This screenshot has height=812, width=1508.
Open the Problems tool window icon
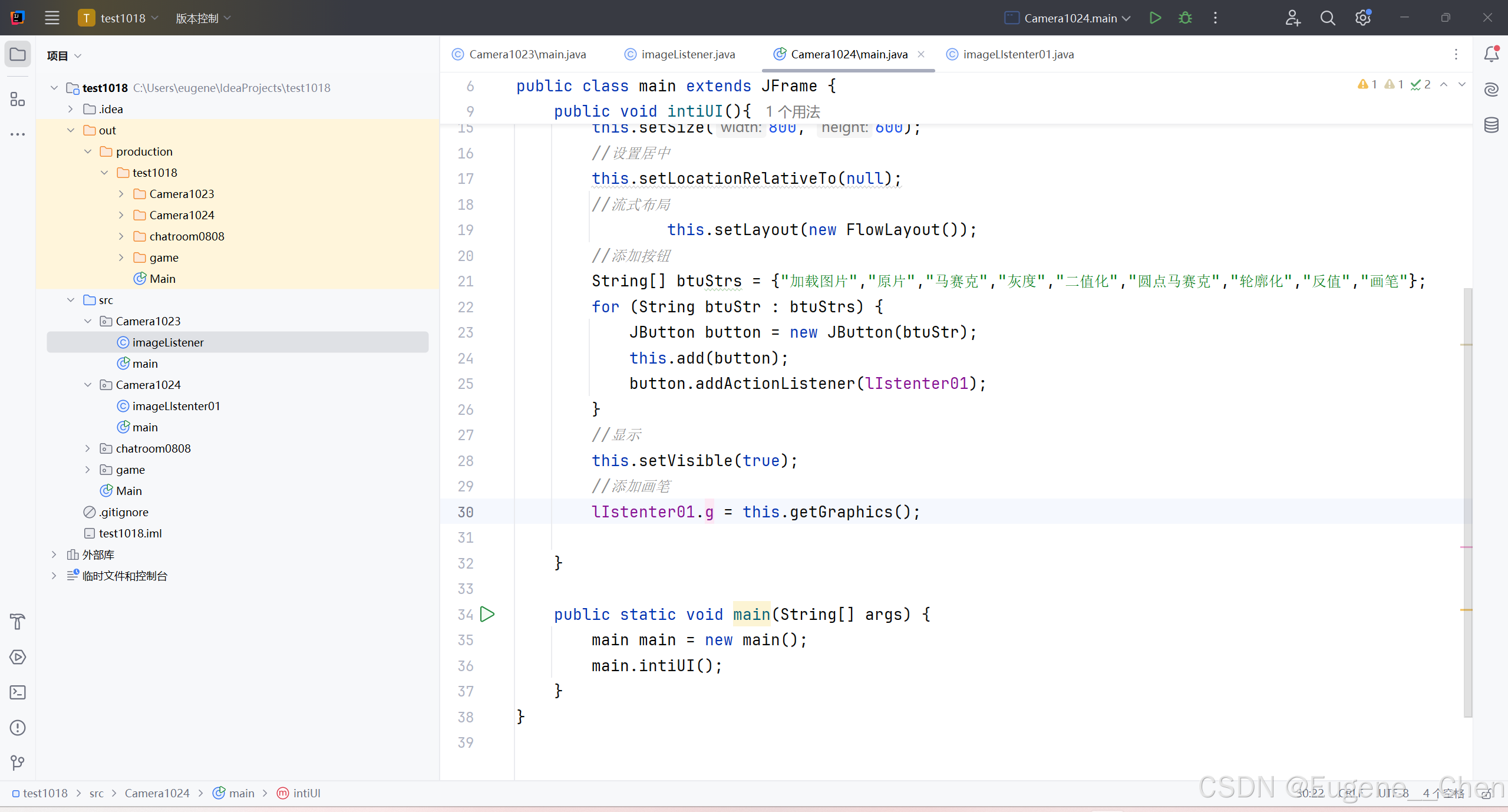(x=18, y=728)
